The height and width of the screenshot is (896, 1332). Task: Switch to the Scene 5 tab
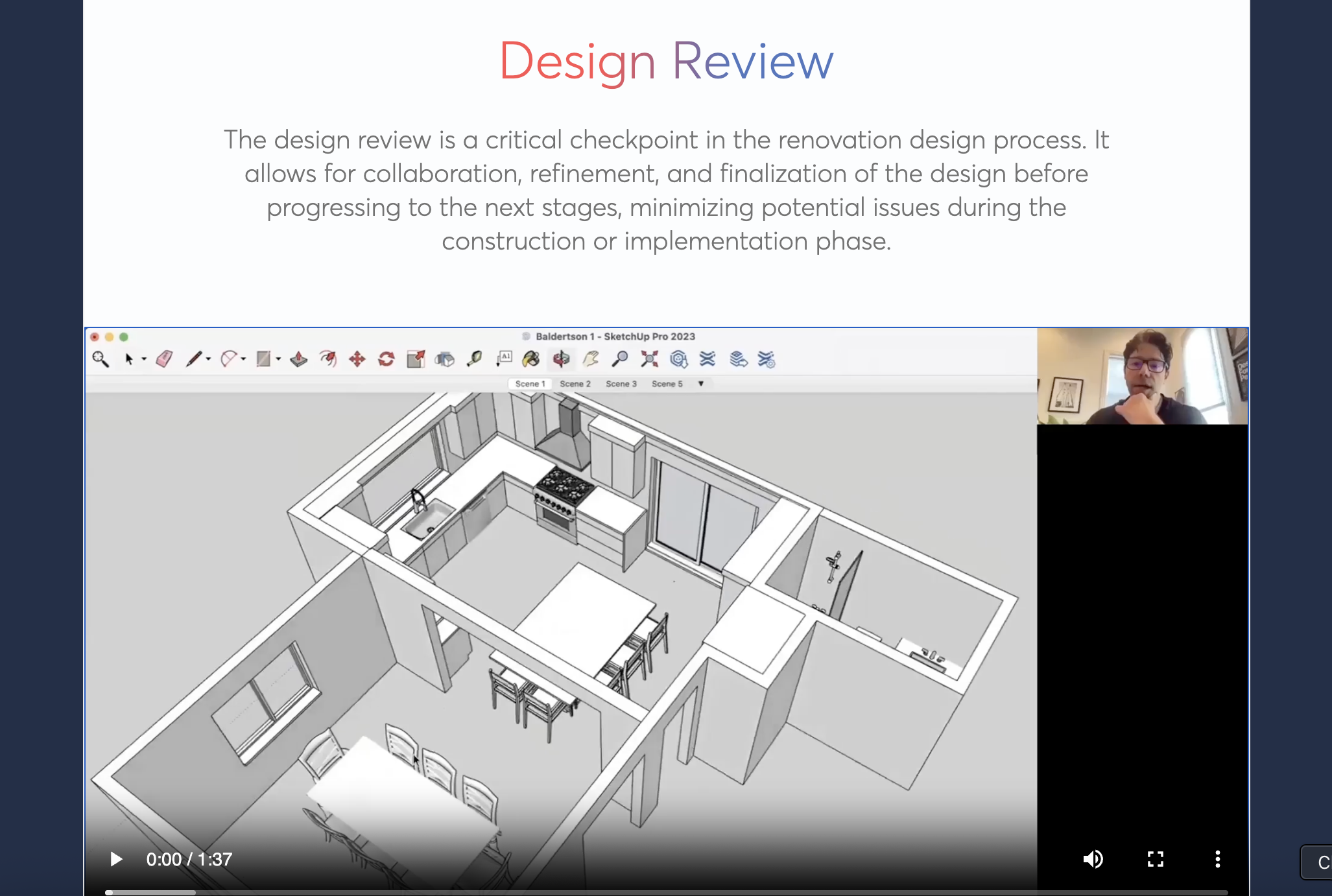(667, 384)
